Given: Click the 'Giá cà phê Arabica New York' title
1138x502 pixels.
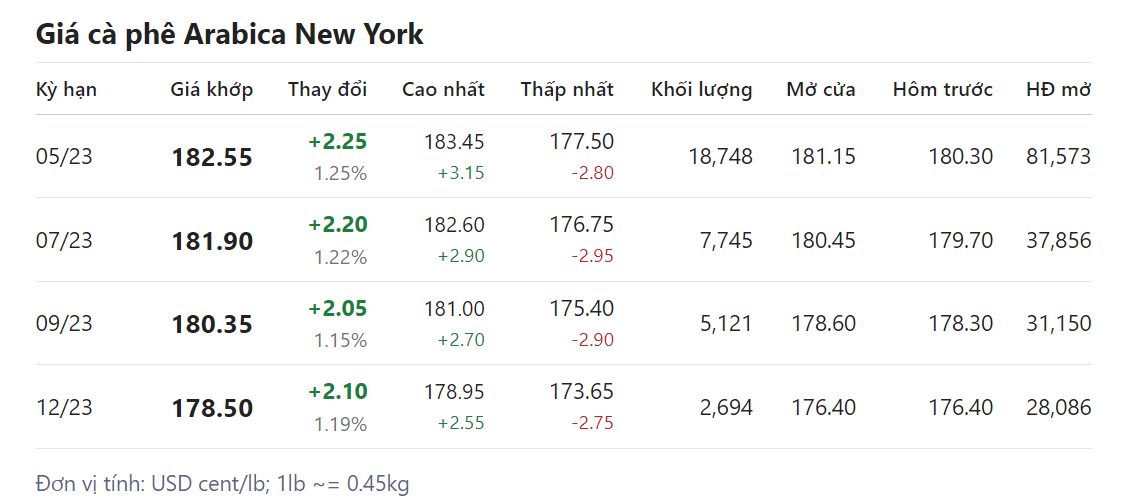Looking at the screenshot, I should click(229, 35).
